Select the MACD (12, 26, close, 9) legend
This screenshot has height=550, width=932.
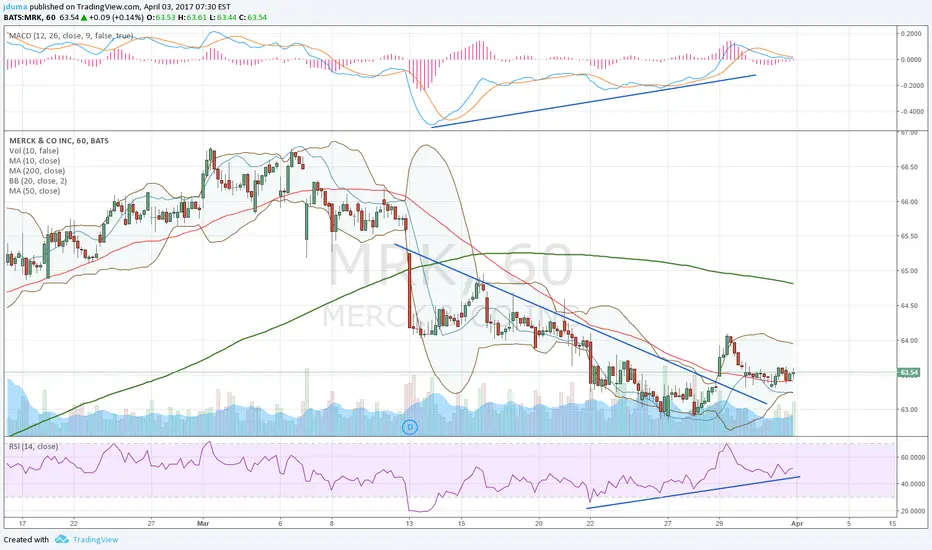71,36
